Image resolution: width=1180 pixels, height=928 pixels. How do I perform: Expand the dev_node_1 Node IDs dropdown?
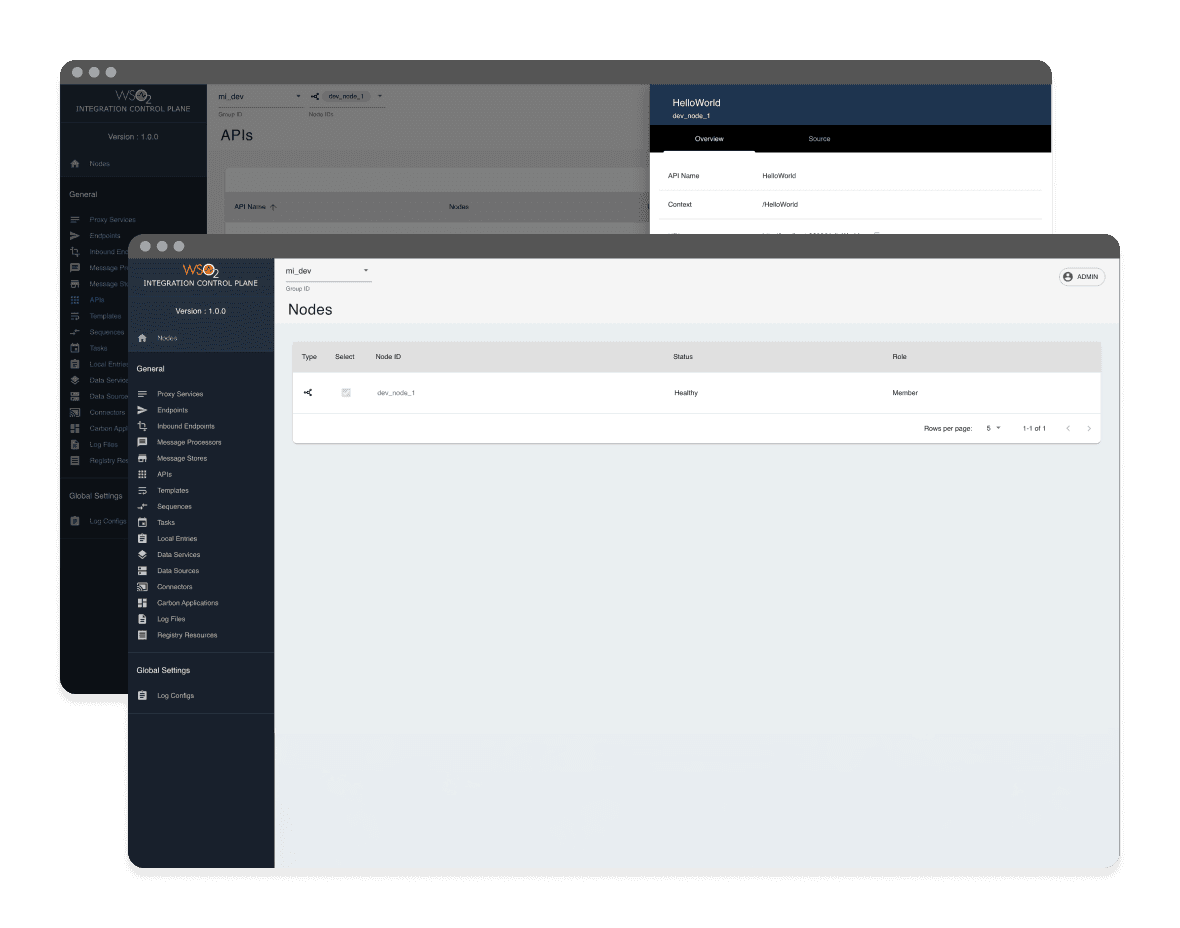[380, 96]
